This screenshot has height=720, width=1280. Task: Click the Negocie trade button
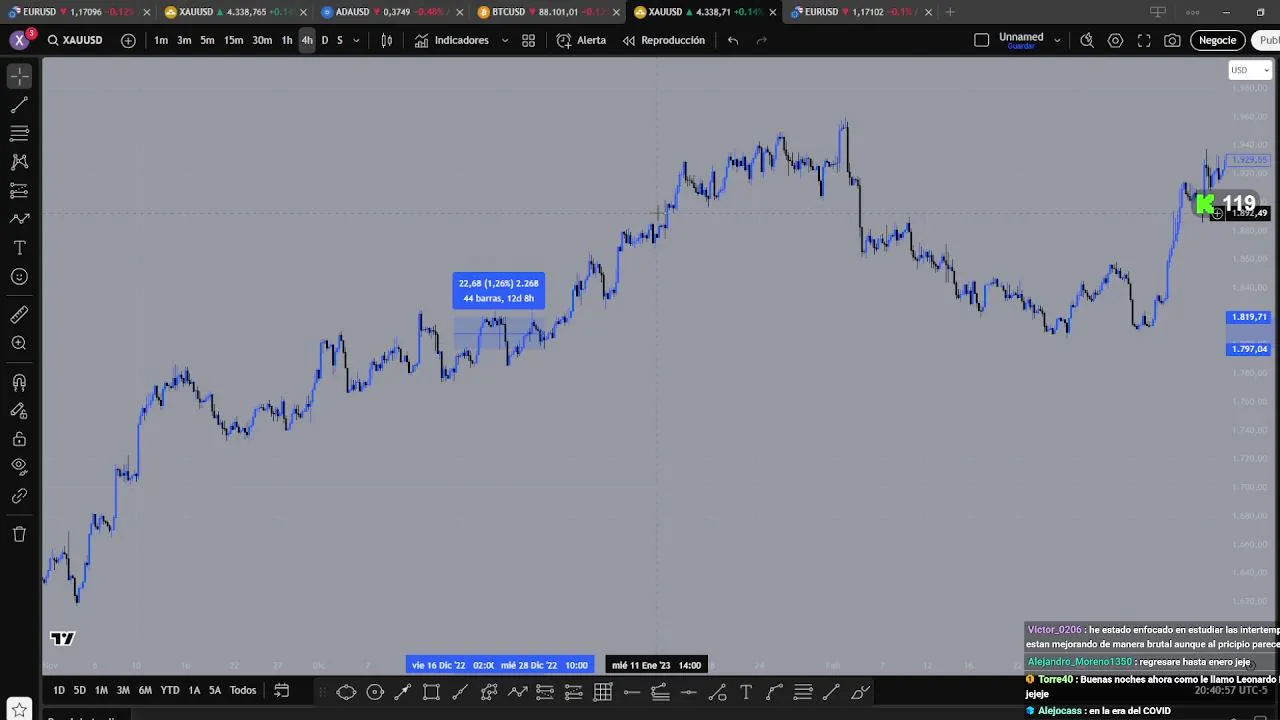pos(1217,40)
